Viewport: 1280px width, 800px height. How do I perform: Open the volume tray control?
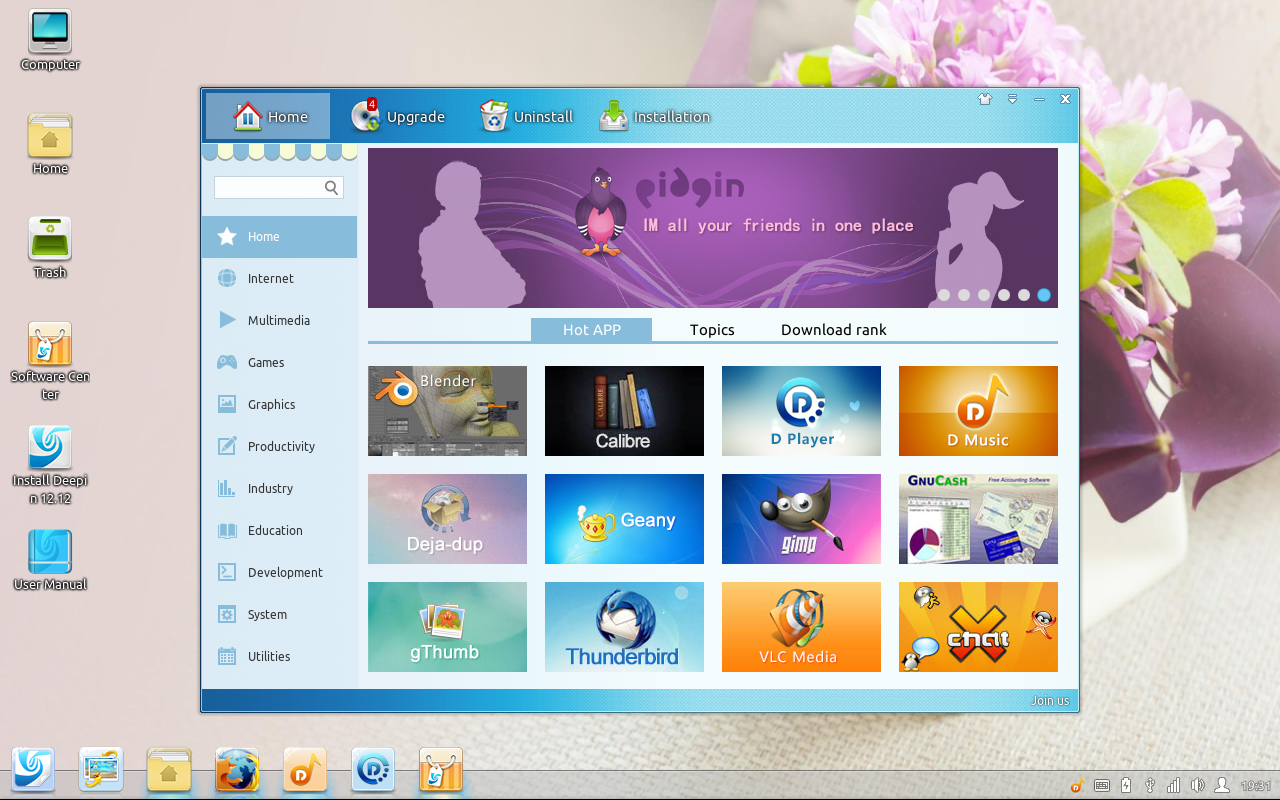pos(1197,786)
